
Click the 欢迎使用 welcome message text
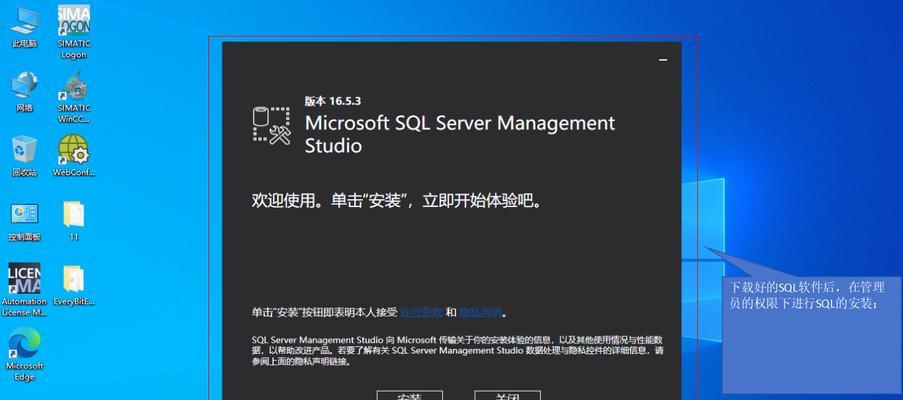tap(397, 201)
